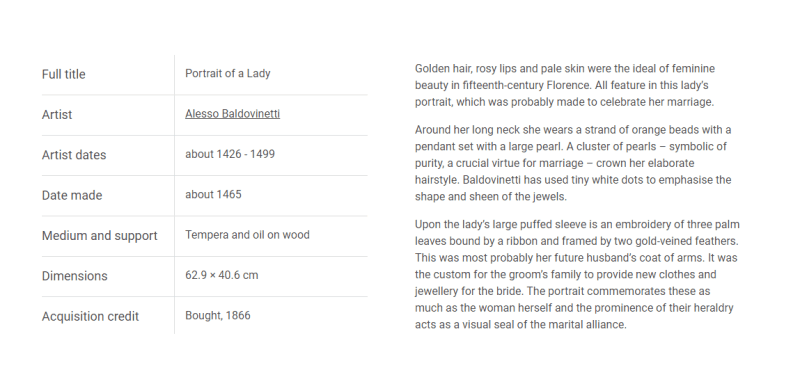Select the Medium and support label

click(x=99, y=236)
